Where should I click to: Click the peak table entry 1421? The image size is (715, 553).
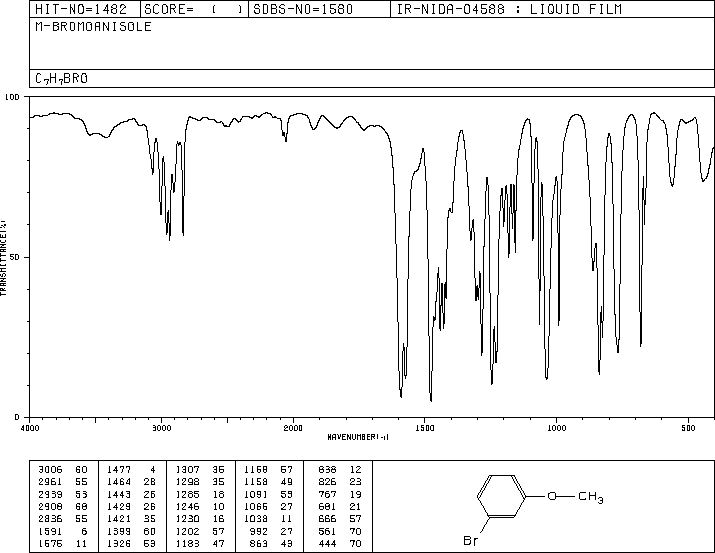coord(119,519)
